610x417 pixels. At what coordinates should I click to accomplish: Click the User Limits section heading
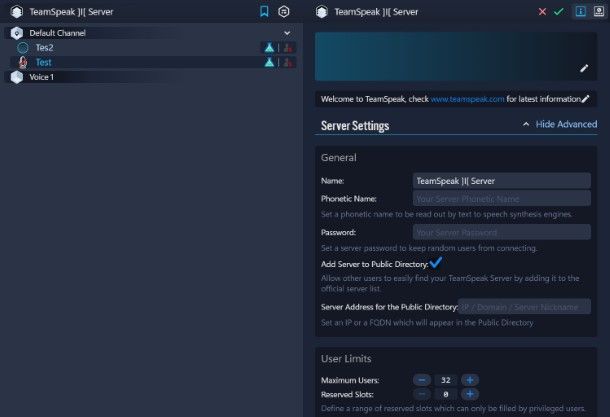pyautogui.click(x=346, y=359)
